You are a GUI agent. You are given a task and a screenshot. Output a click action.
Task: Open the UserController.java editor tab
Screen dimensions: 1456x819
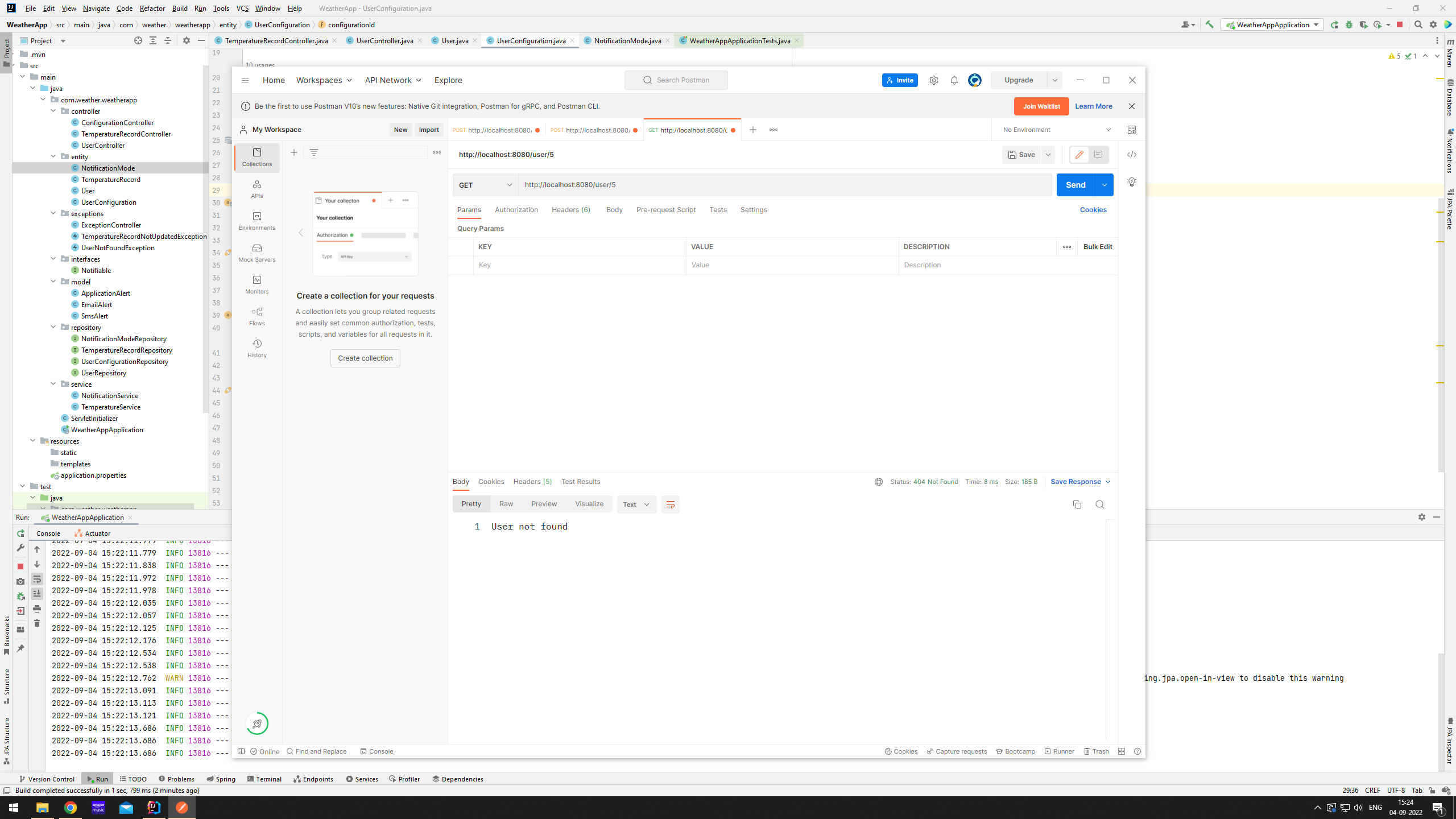point(384,40)
